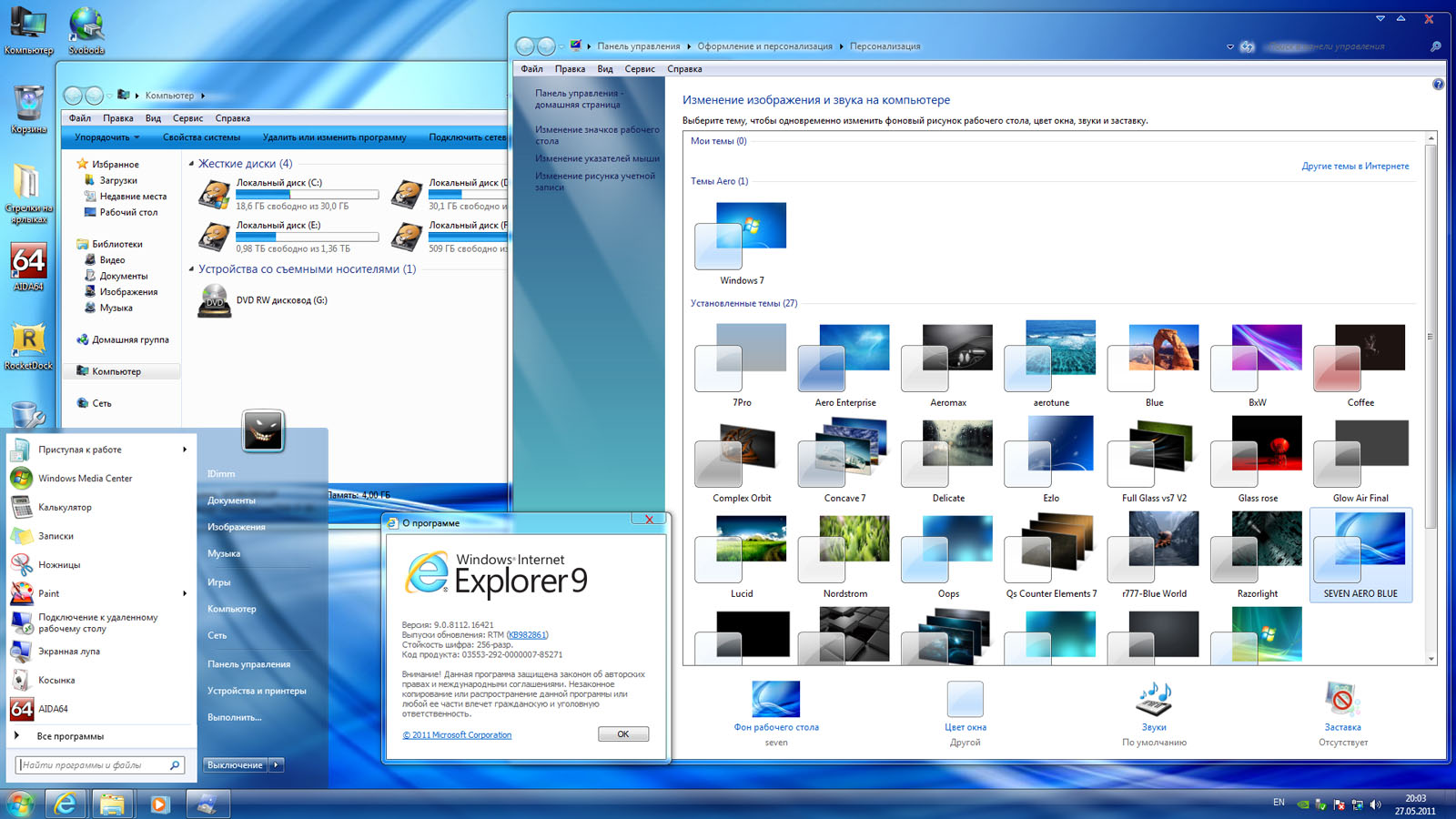Select the Windows 7 Aero theme
This screenshot has width=1456, height=819.
(x=741, y=243)
